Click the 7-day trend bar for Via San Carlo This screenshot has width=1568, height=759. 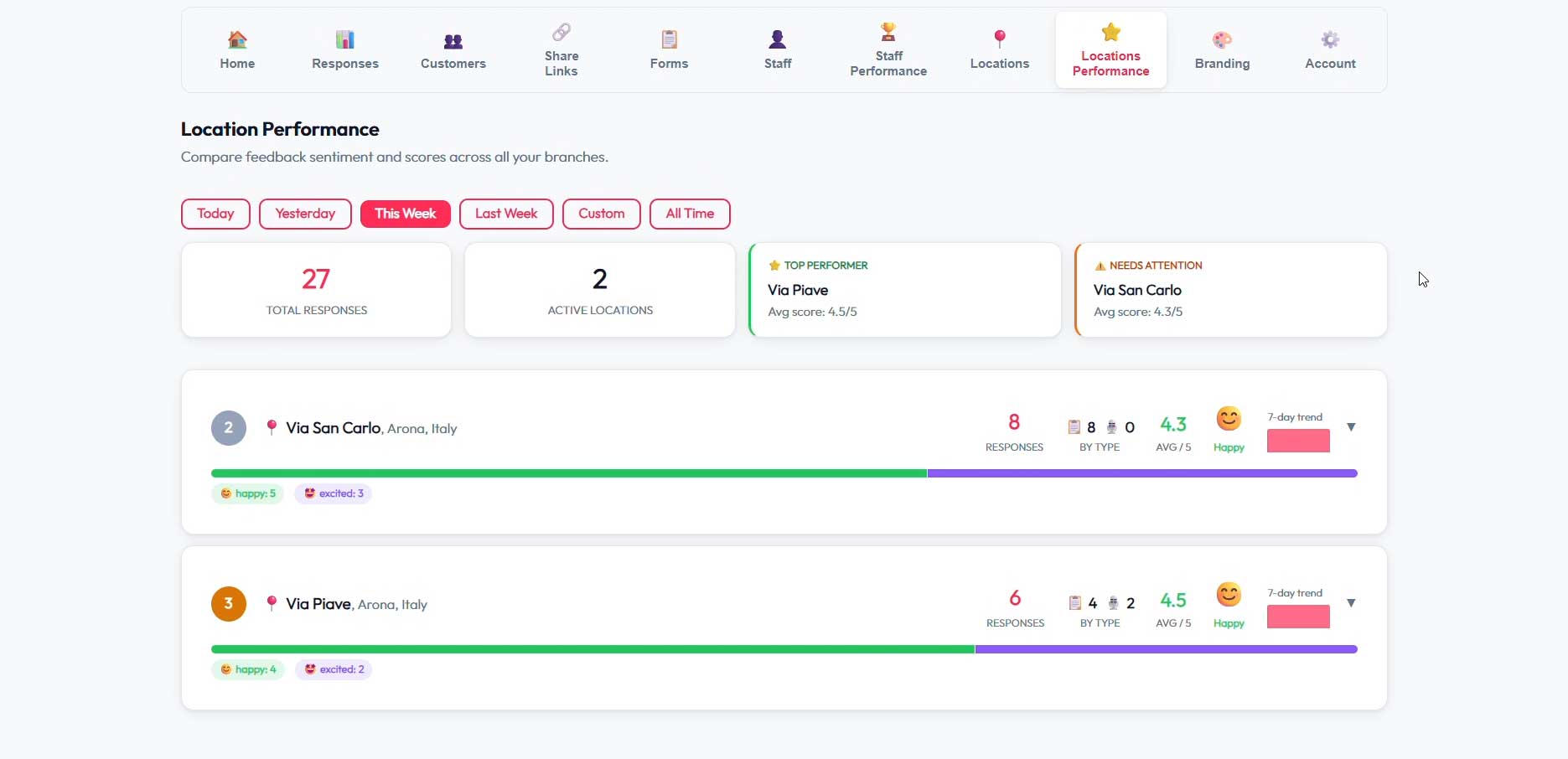pyautogui.click(x=1298, y=441)
